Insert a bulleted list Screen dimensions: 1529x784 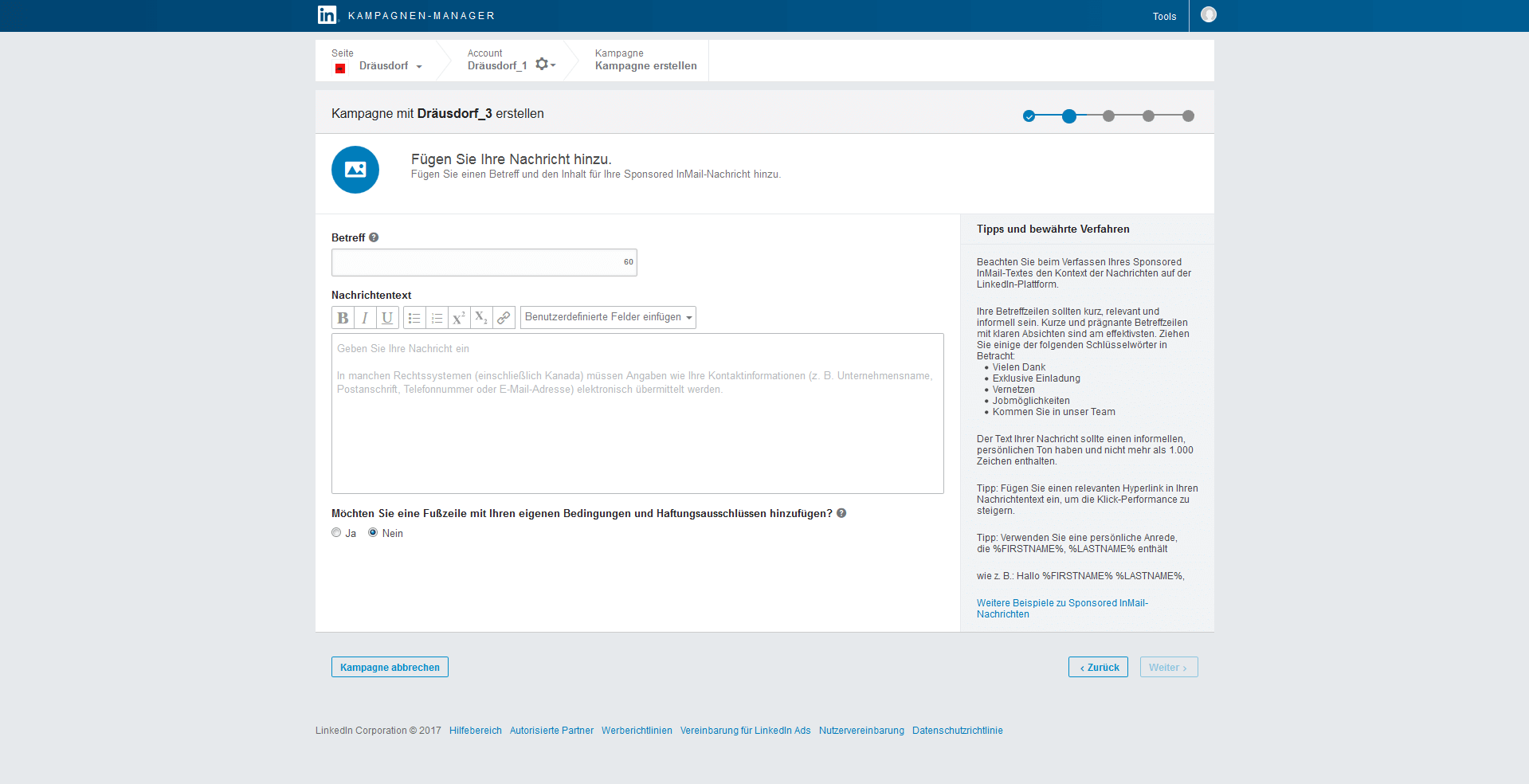(414, 318)
